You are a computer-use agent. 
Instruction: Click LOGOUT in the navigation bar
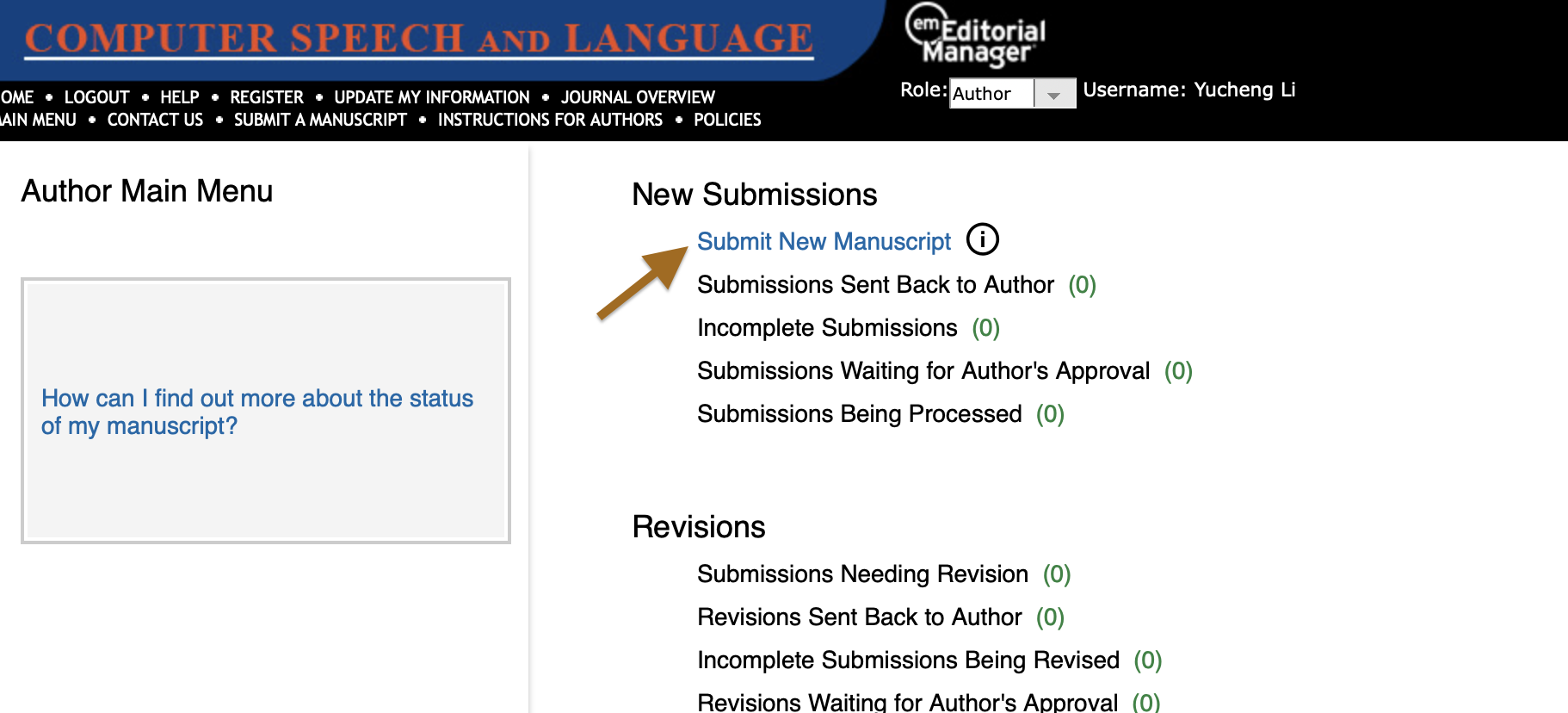[96, 97]
